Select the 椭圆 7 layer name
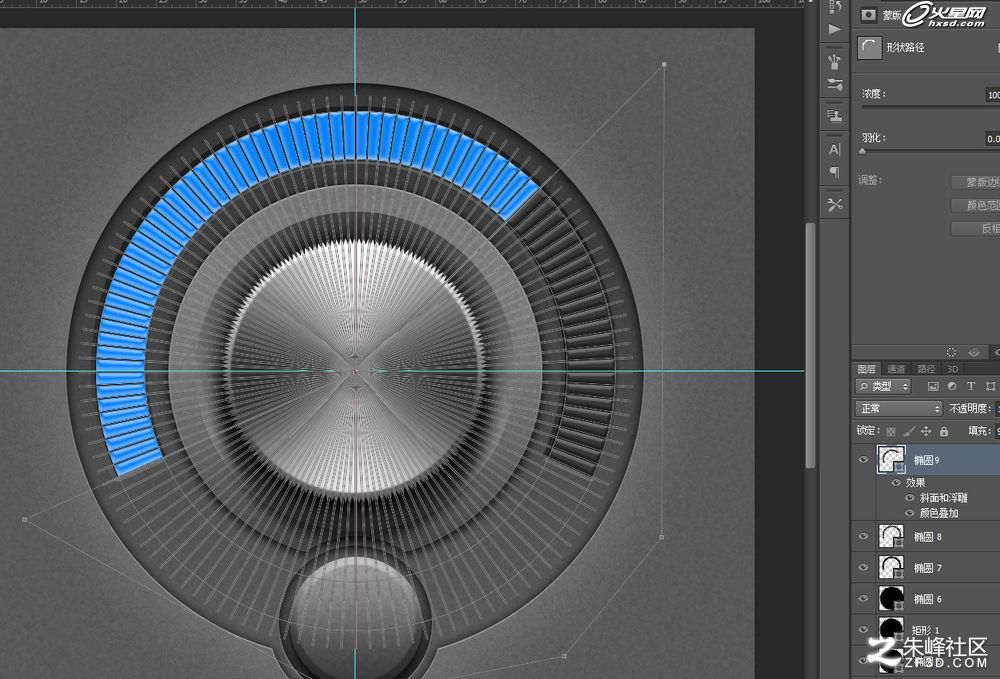Viewport: 1000px width, 679px height. (927, 567)
